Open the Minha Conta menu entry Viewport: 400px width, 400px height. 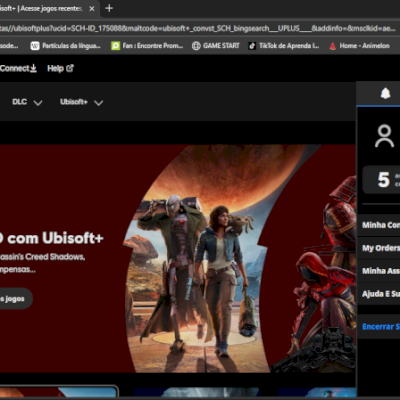379,225
